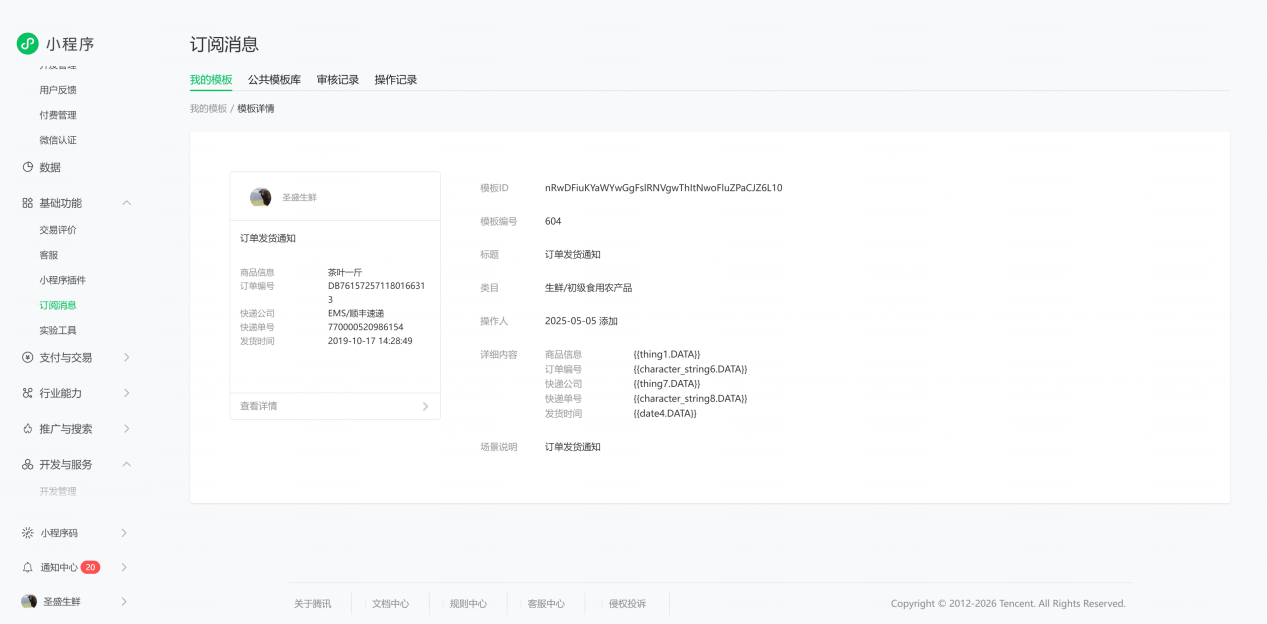
Task: Go to the 操作记录 tab
Action: (396, 80)
